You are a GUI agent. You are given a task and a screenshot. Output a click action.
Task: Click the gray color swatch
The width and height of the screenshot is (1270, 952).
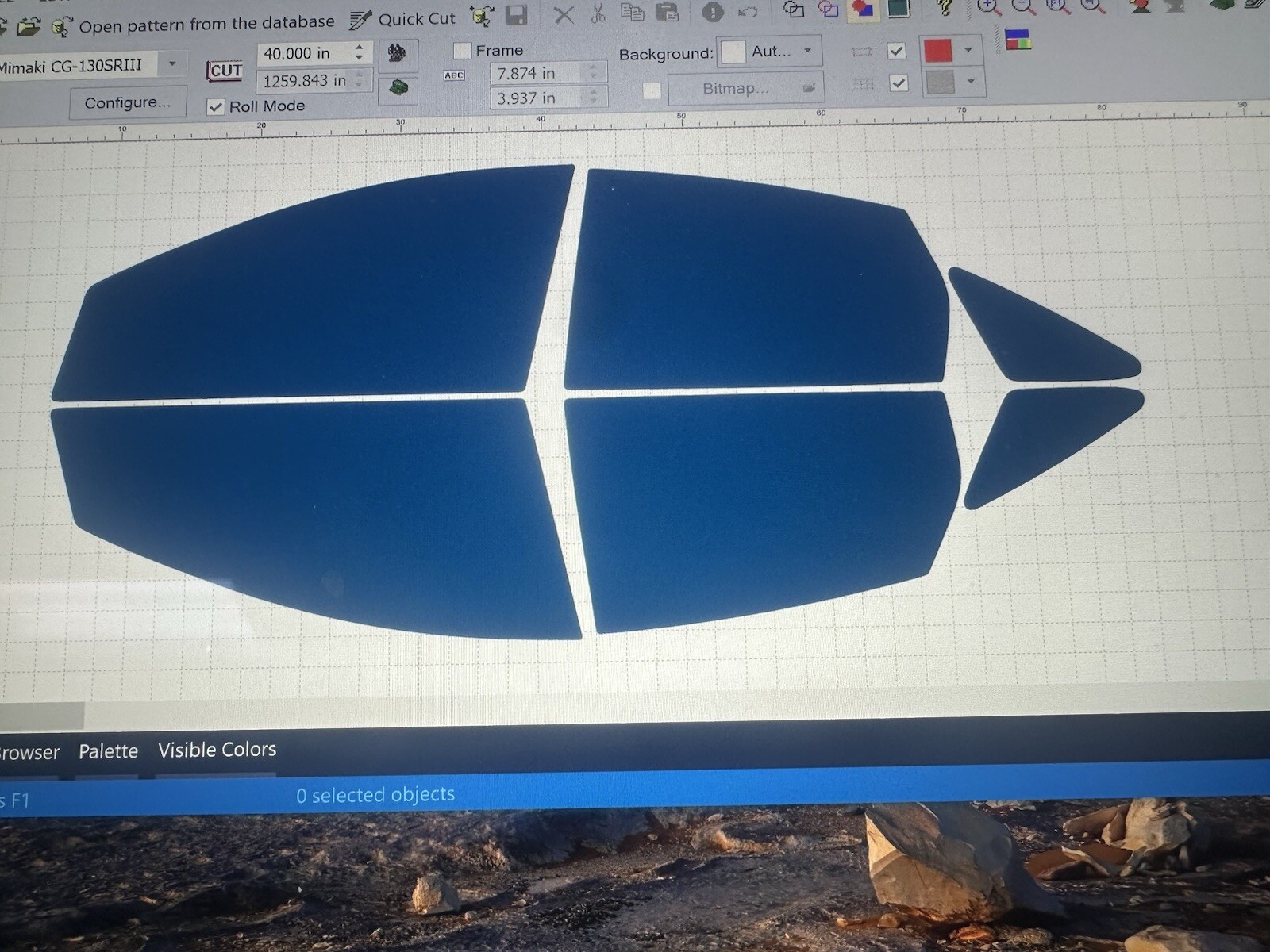(941, 82)
